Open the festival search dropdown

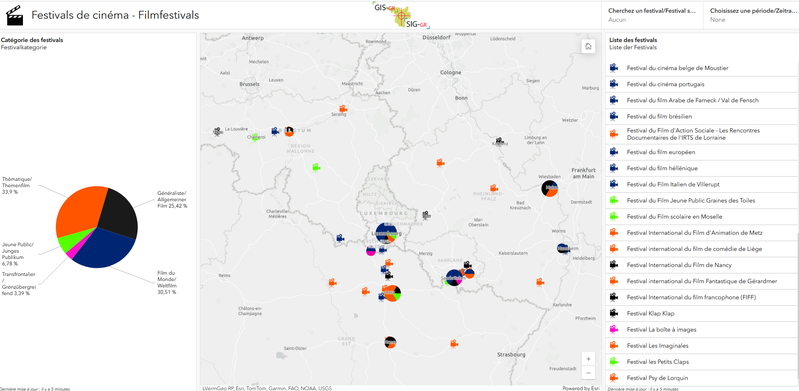pyautogui.click(x=652, y=15)
